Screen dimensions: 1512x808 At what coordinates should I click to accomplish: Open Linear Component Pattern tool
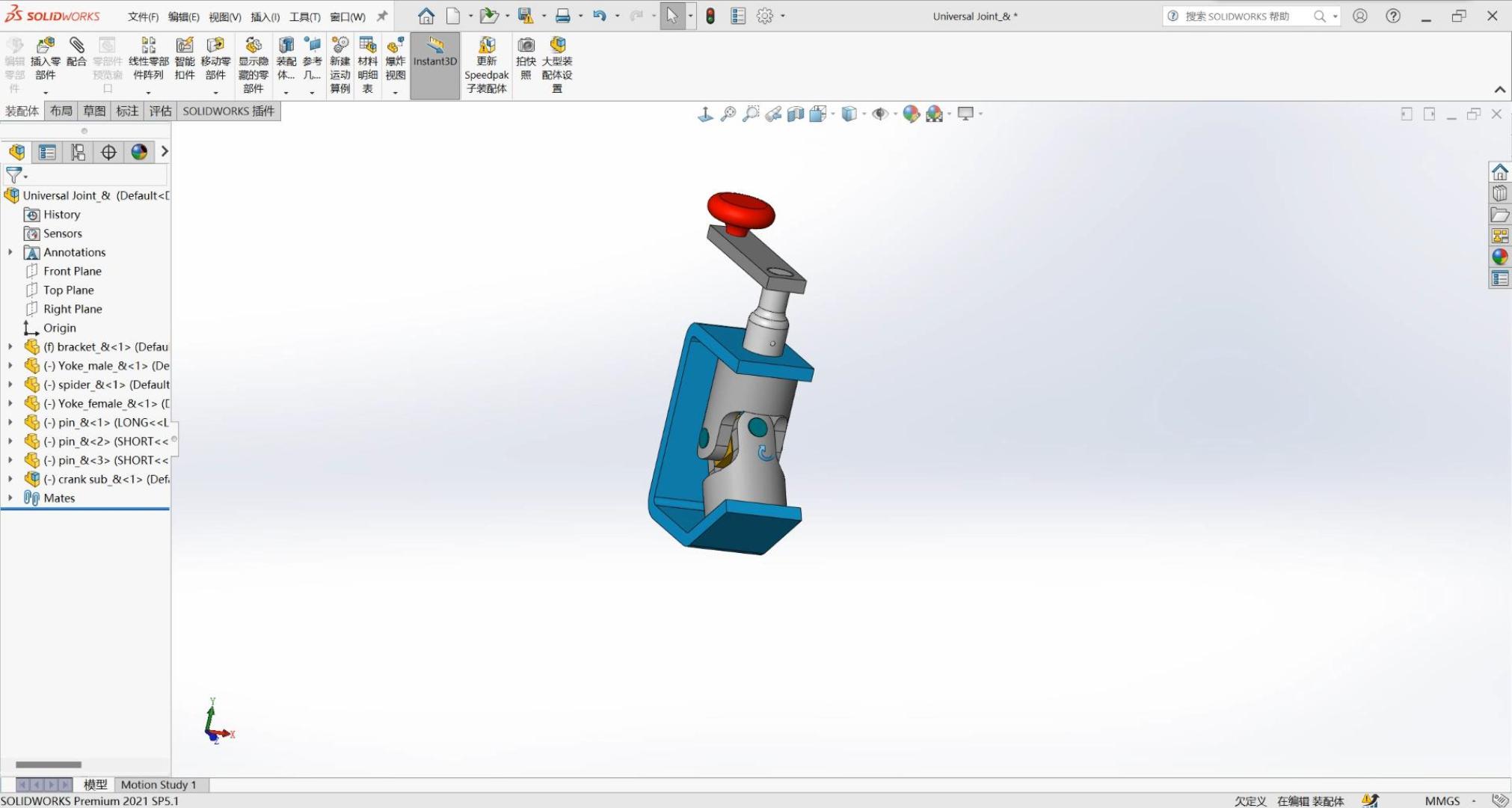pos(148,46)
